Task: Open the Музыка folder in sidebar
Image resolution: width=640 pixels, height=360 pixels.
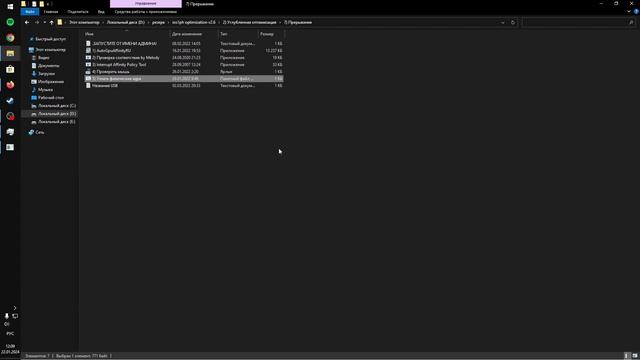Action: point(45,90)
